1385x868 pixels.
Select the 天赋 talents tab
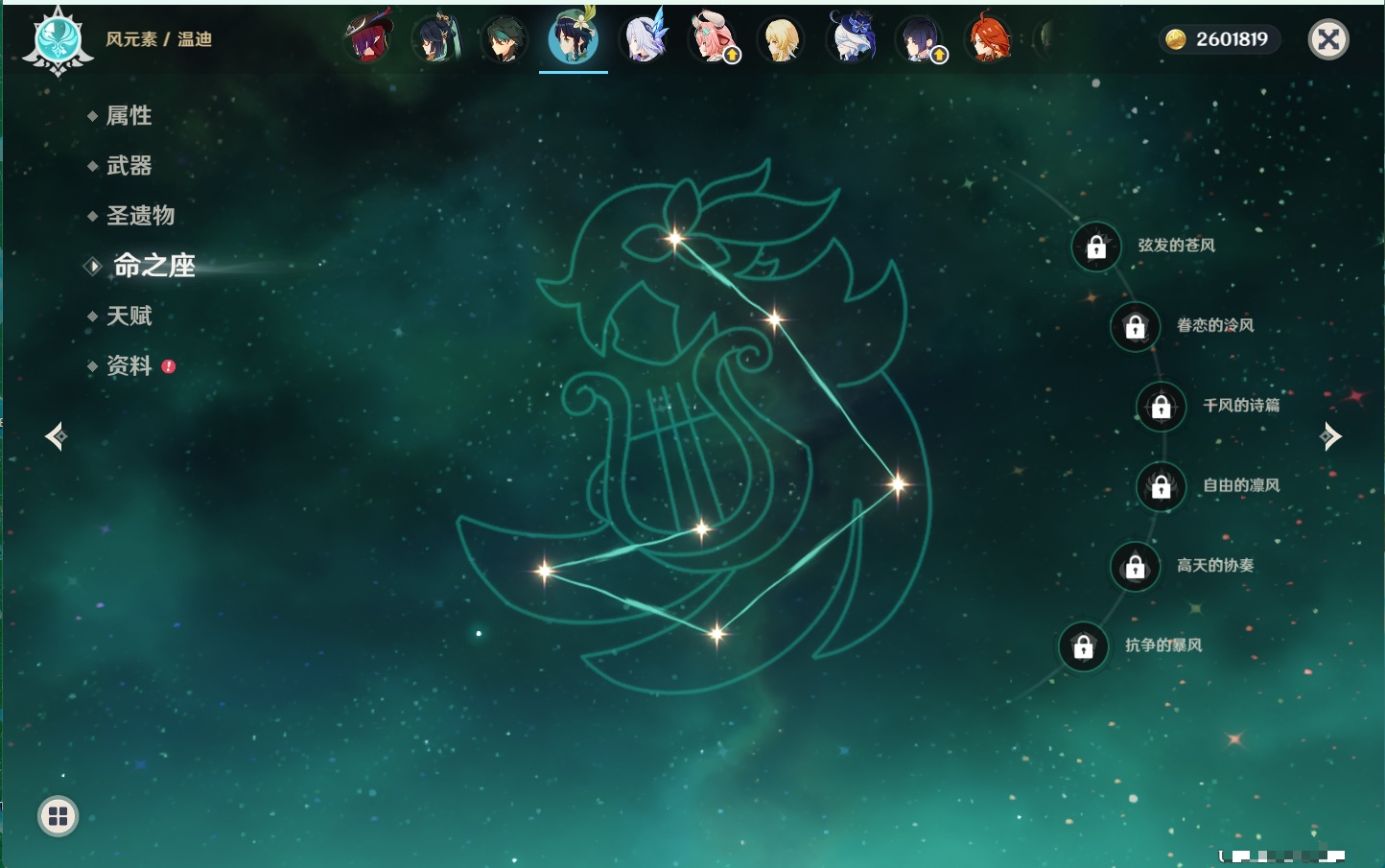(x=129, y=317)
